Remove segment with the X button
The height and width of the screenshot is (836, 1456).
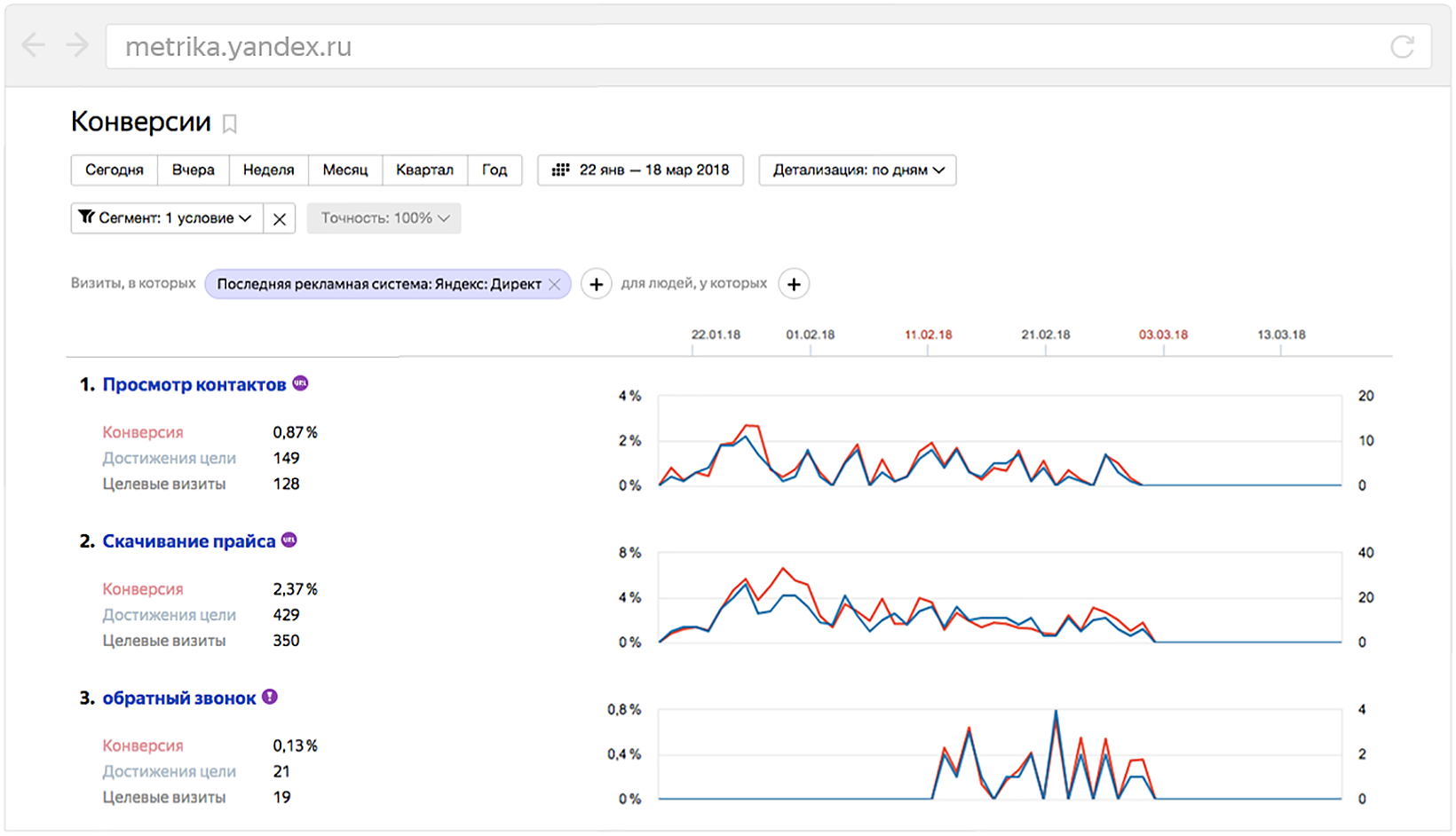coord(280,219)
